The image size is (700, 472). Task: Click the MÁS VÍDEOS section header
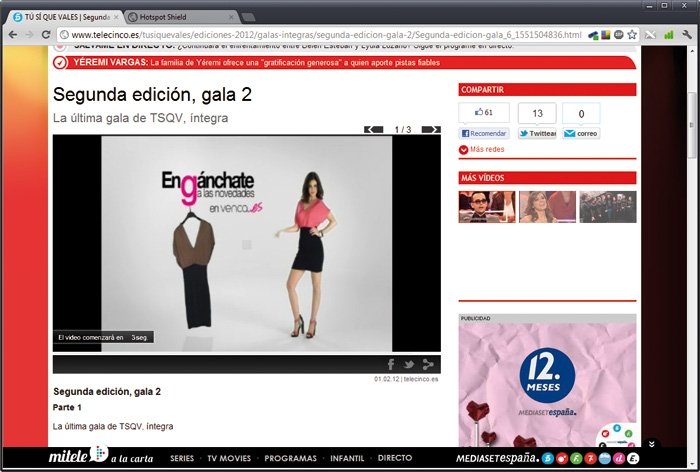point(547,178)
